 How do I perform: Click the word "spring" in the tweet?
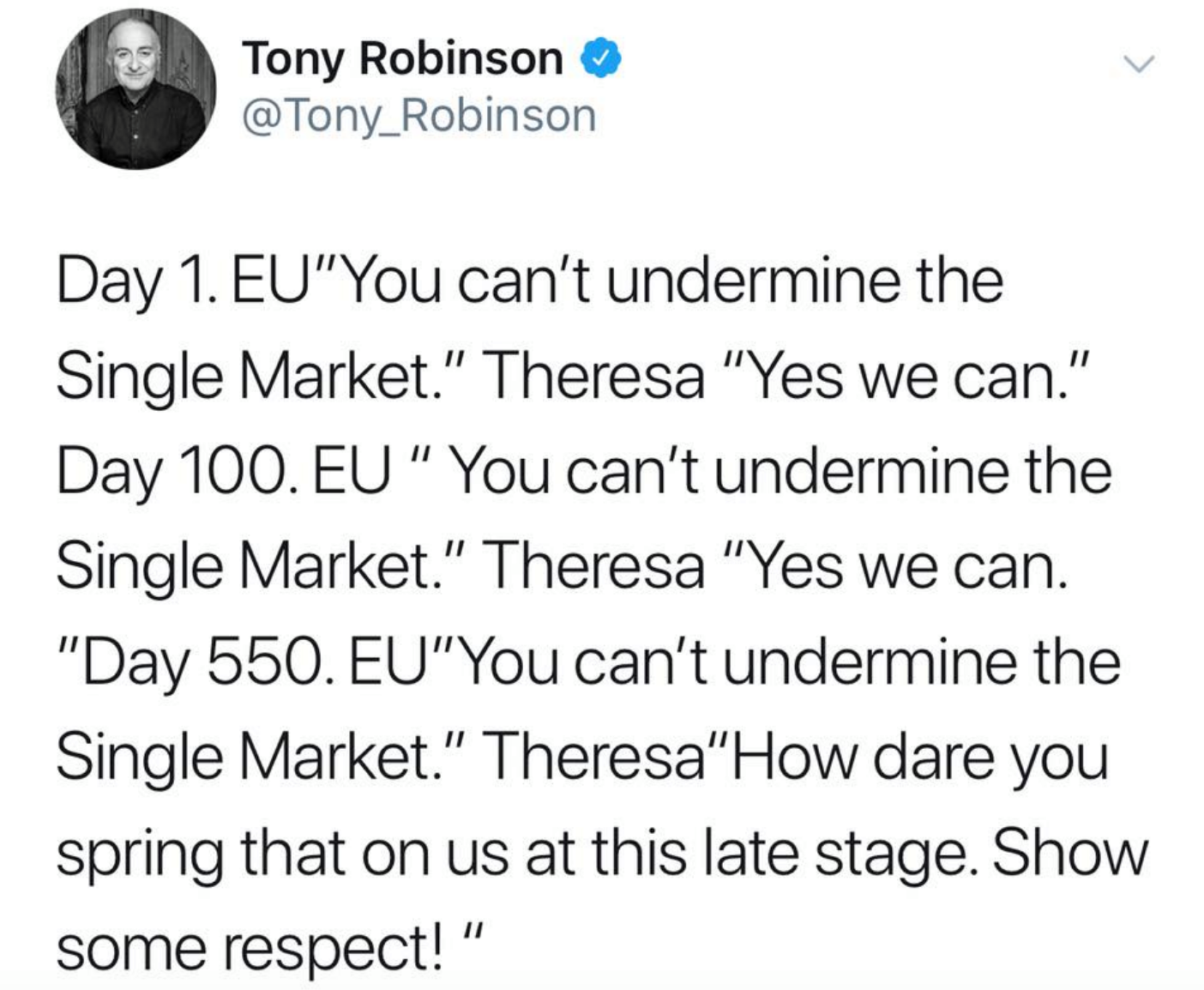(139, 855)
